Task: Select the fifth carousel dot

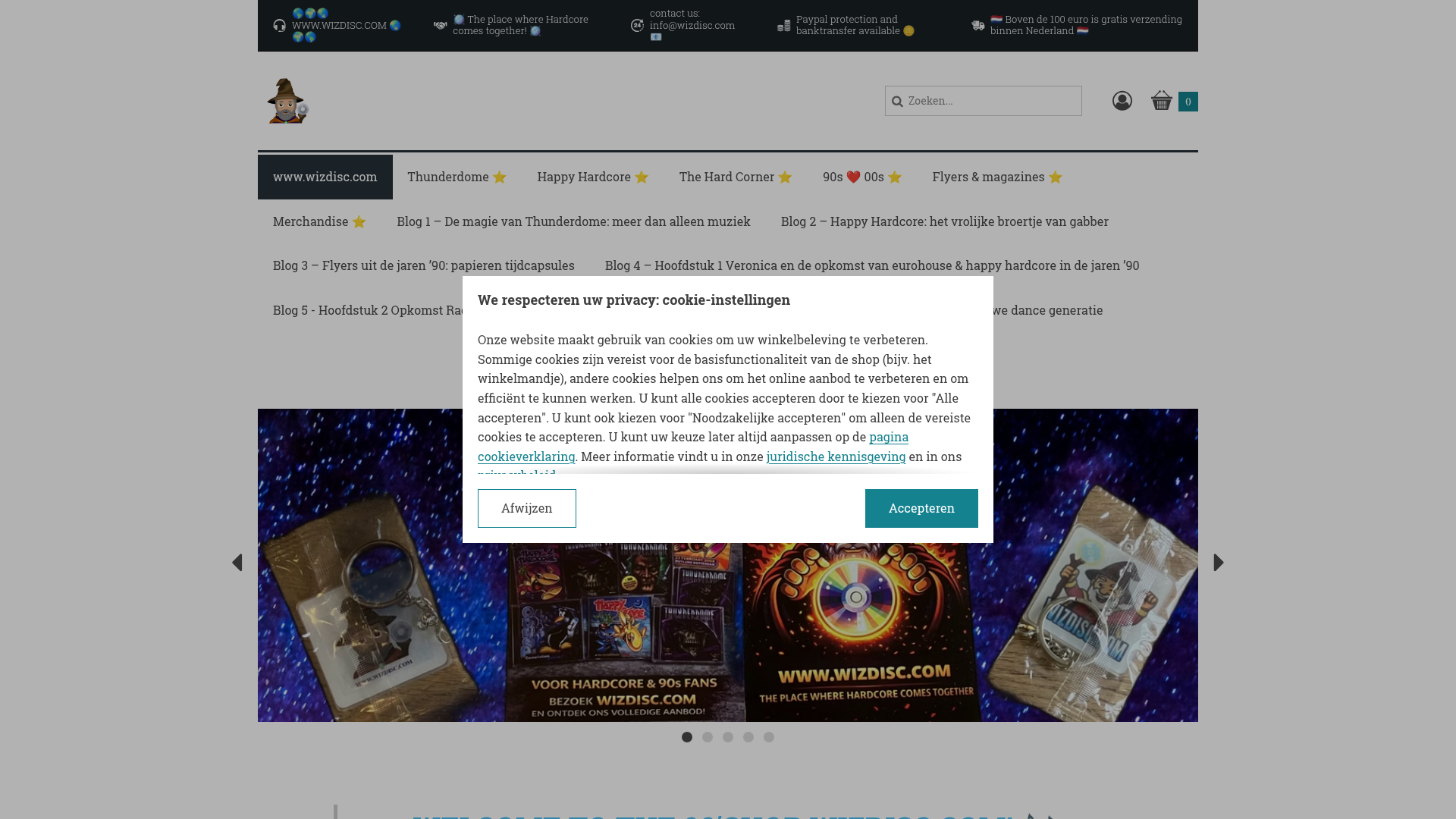Action: click(769, 737)
